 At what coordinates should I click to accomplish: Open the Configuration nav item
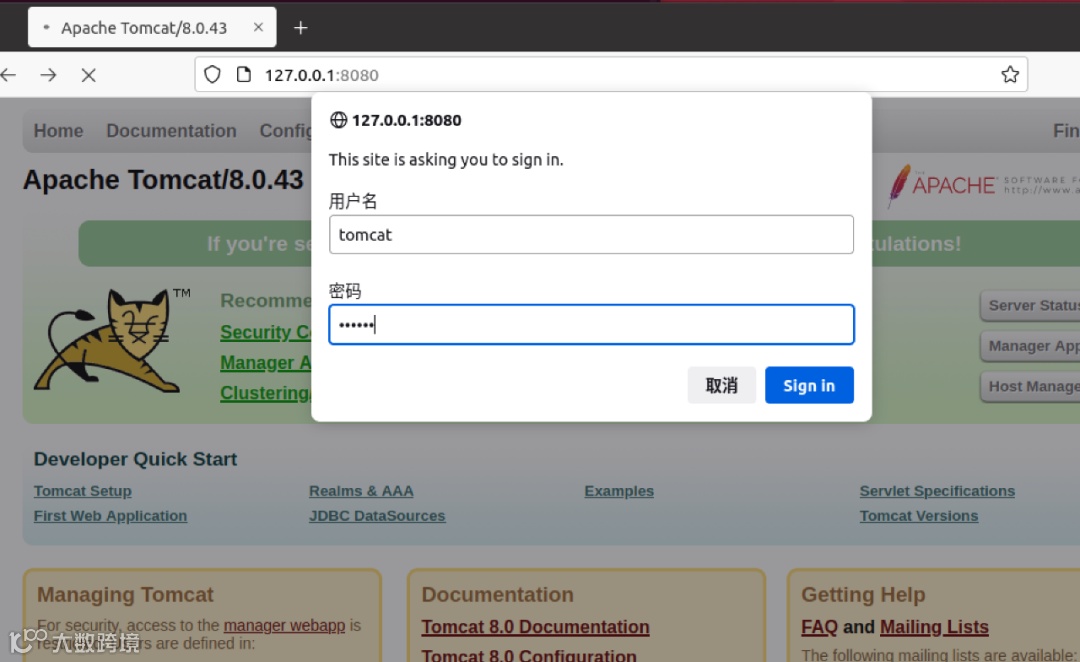click(x=285, y=131)
